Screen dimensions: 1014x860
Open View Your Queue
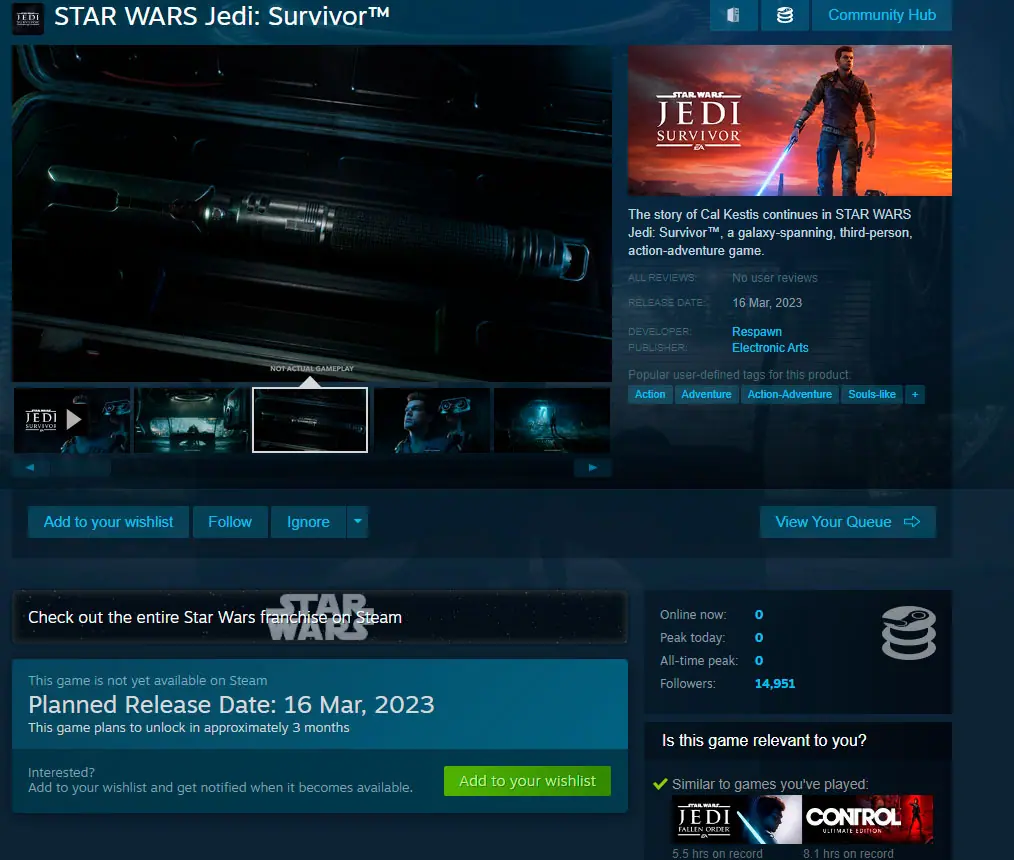point(847,521)
